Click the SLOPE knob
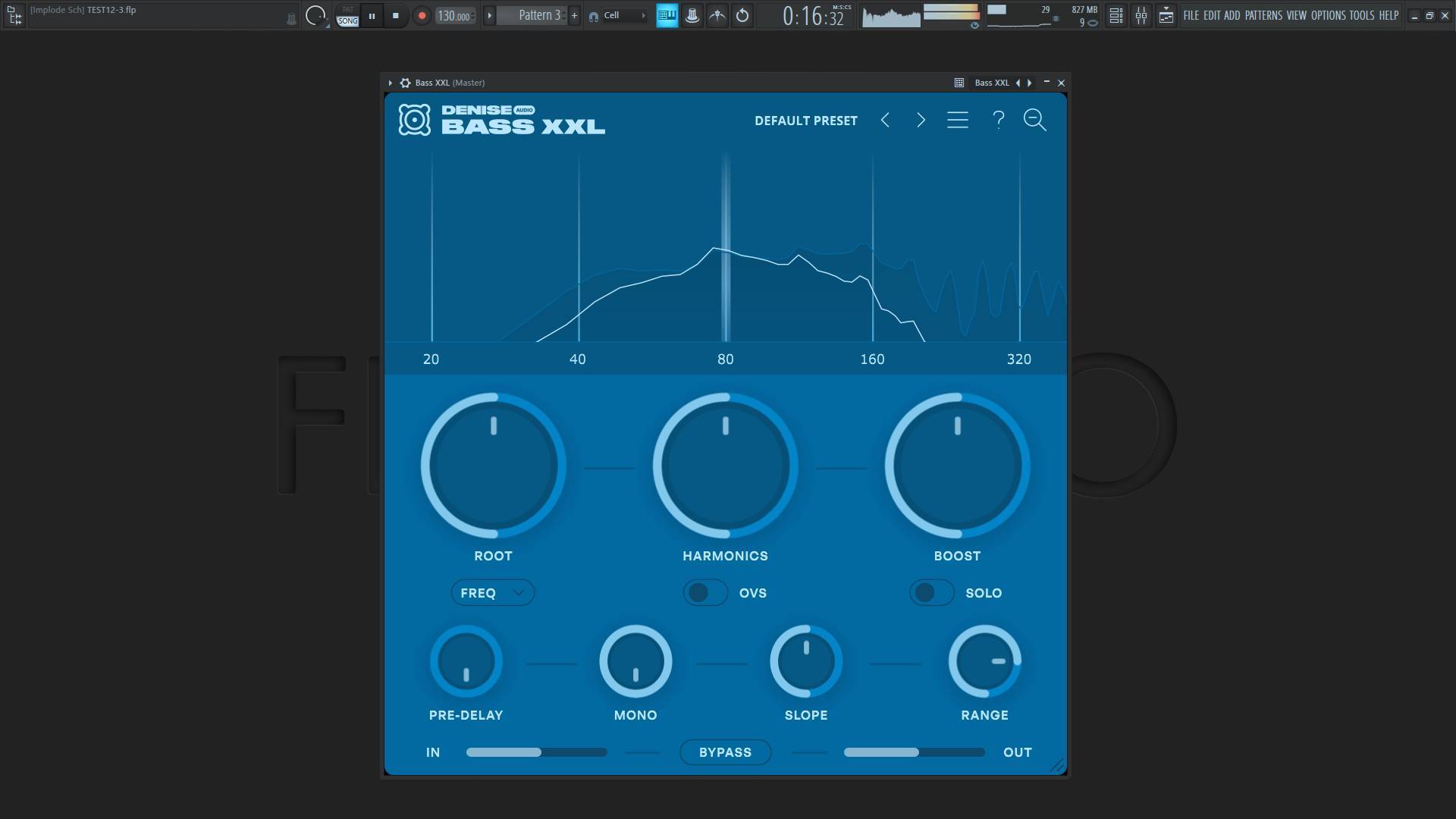Screen dimensions: 1456x819 806,661
